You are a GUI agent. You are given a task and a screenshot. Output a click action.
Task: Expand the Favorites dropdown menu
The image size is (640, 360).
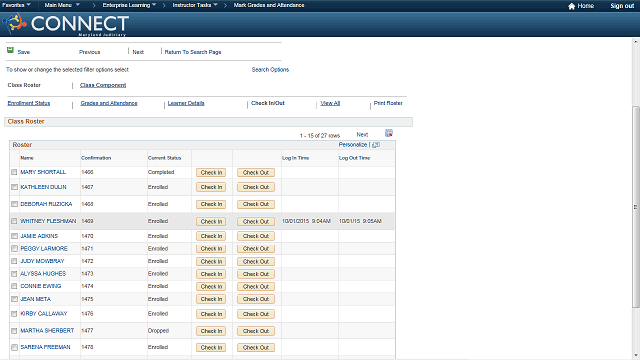[16, 5]
